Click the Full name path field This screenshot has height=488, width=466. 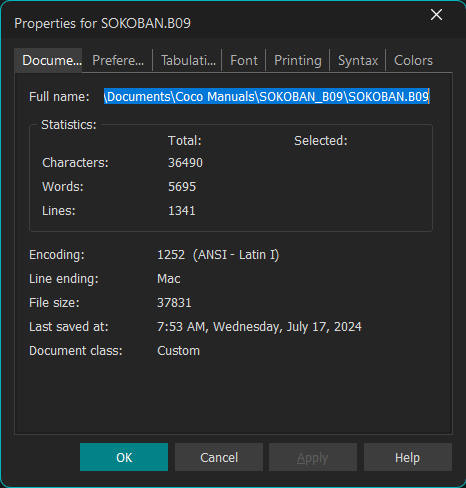coord(267,96)
